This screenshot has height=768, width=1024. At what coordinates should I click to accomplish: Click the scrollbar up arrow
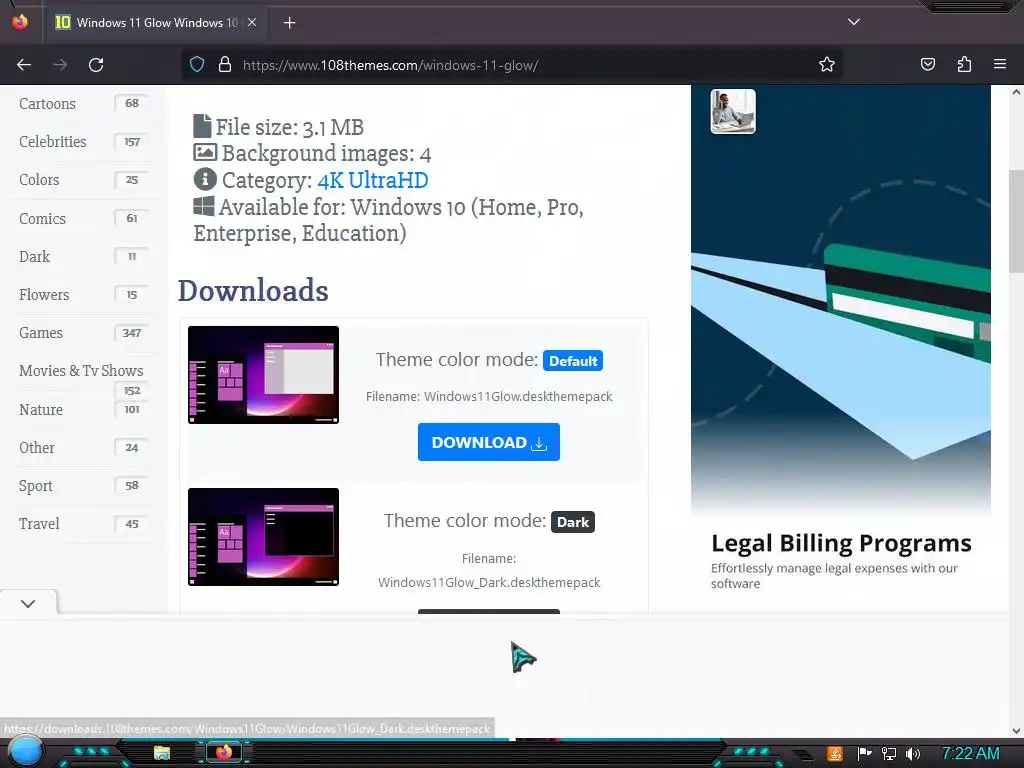1016,92
